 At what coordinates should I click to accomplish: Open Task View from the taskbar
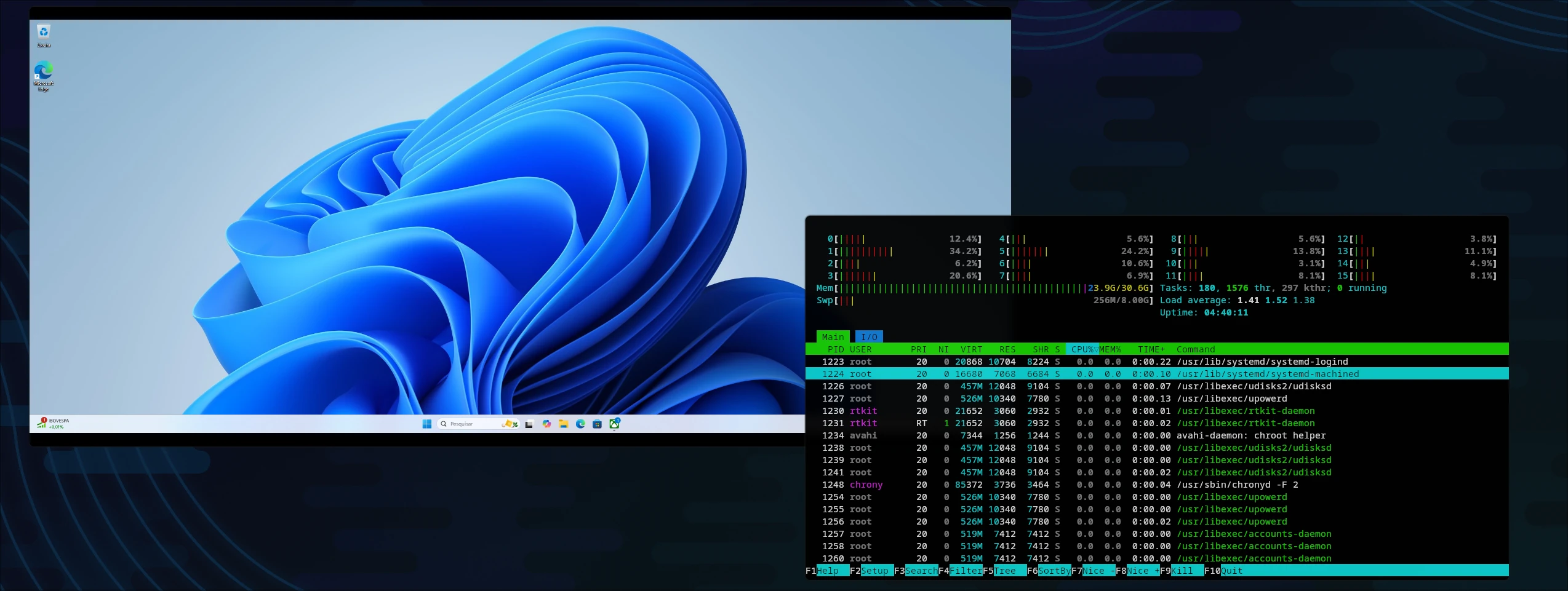point(529,424)
